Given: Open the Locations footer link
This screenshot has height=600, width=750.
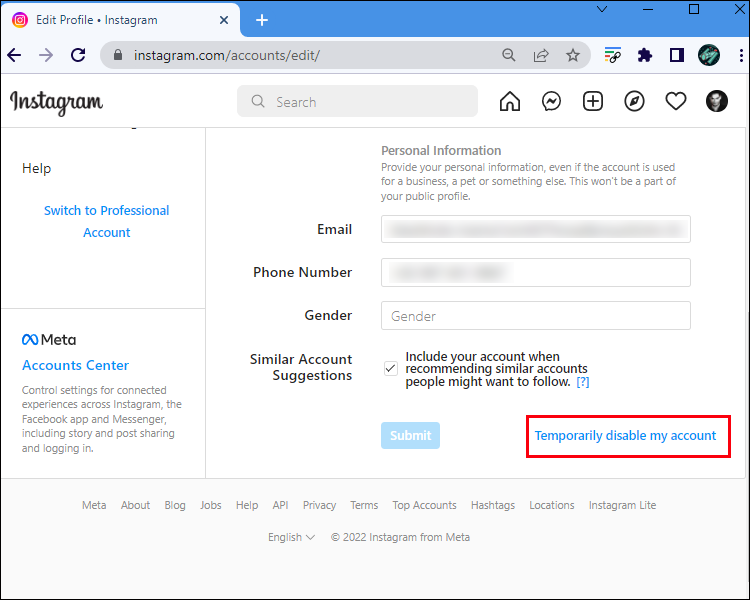Looking at the screenshot, I should pos(551,505).
